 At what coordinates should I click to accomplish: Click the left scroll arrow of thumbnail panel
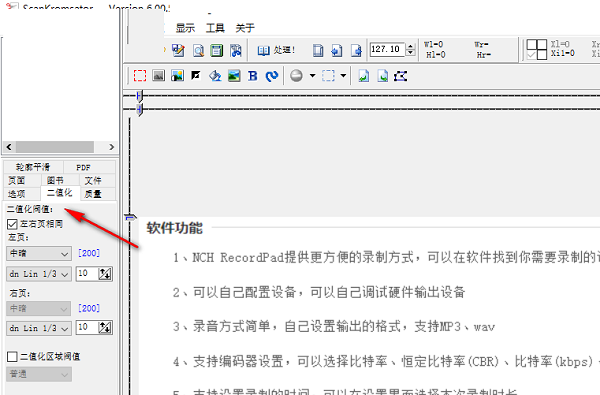pyautogui.click(x=9, y=147)
